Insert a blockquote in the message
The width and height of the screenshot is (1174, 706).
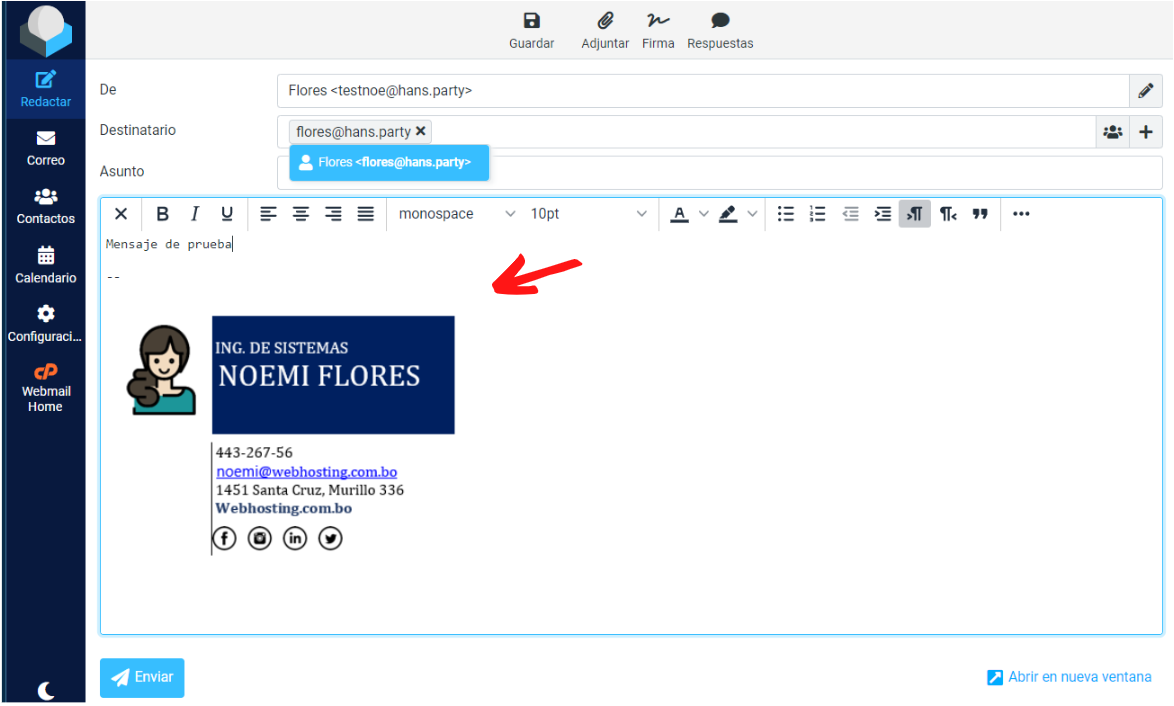(980, 214)
